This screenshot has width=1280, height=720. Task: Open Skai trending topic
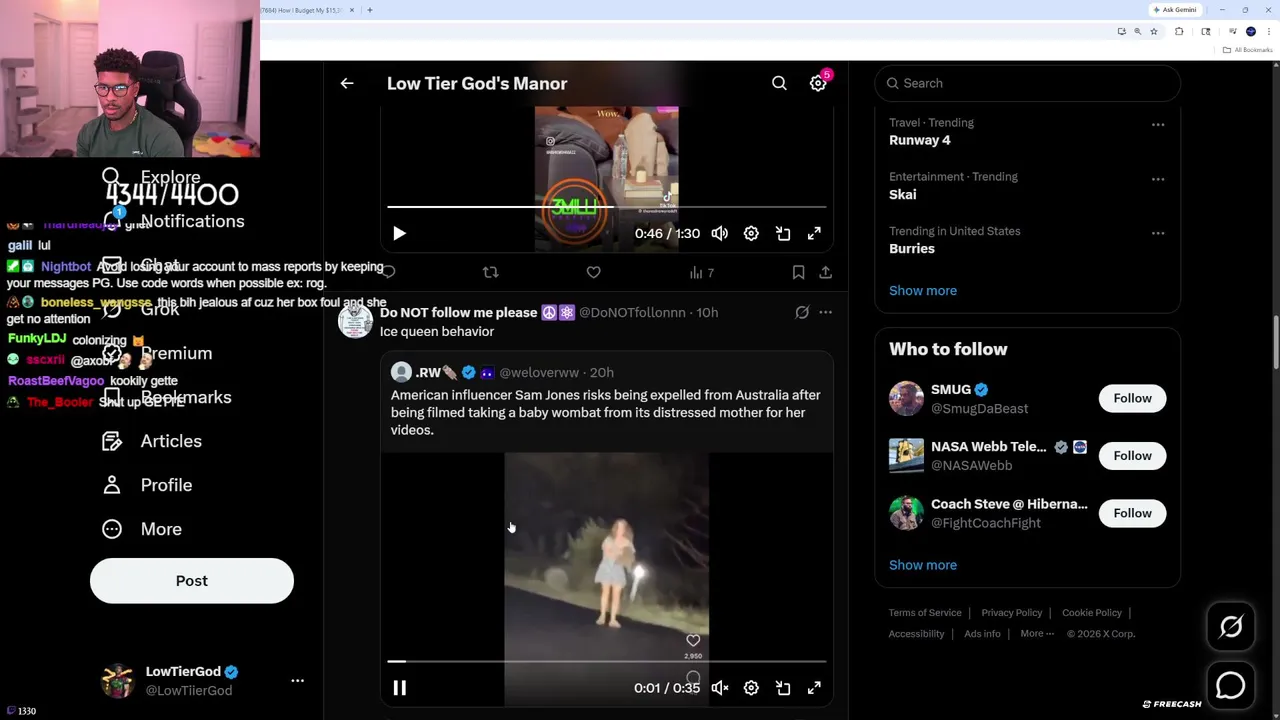[902, 194]
